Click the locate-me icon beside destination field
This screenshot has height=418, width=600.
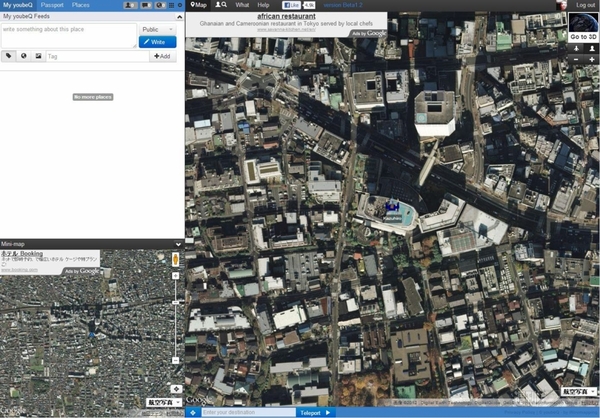[193, 413]
